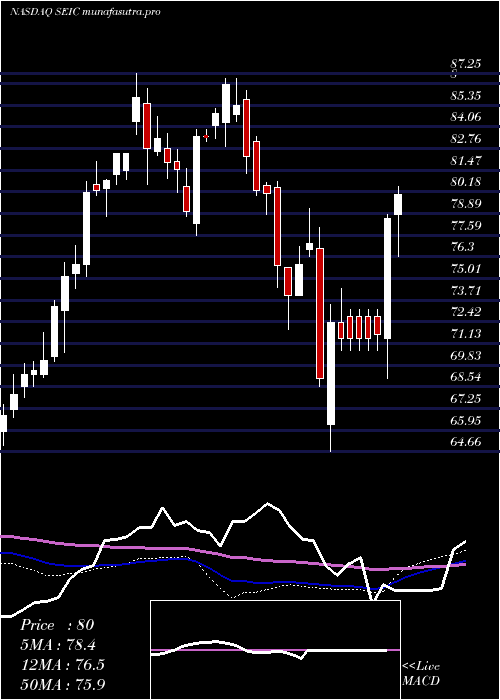Click the <<Live MACD label
The height and width of the screenshot is (700, 500).
(x=421, y=674)
